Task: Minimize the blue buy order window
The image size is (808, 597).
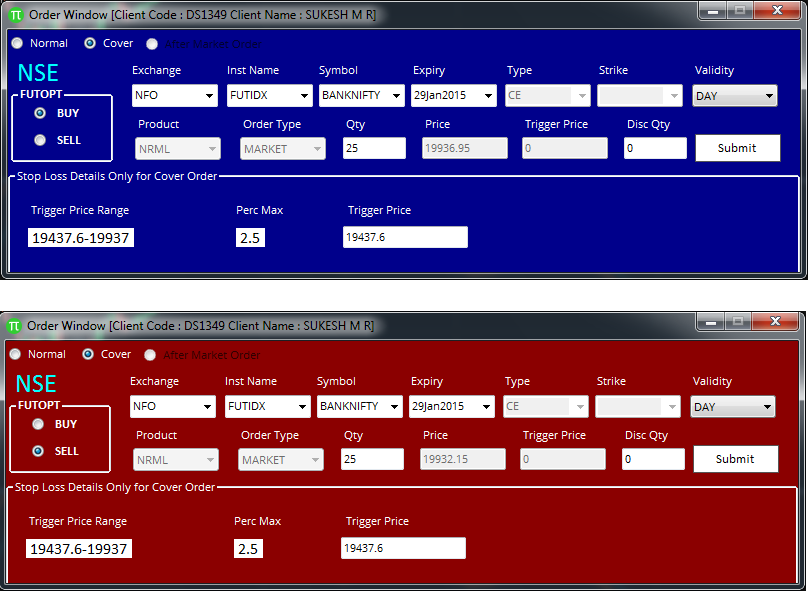Action: [713, 11]
